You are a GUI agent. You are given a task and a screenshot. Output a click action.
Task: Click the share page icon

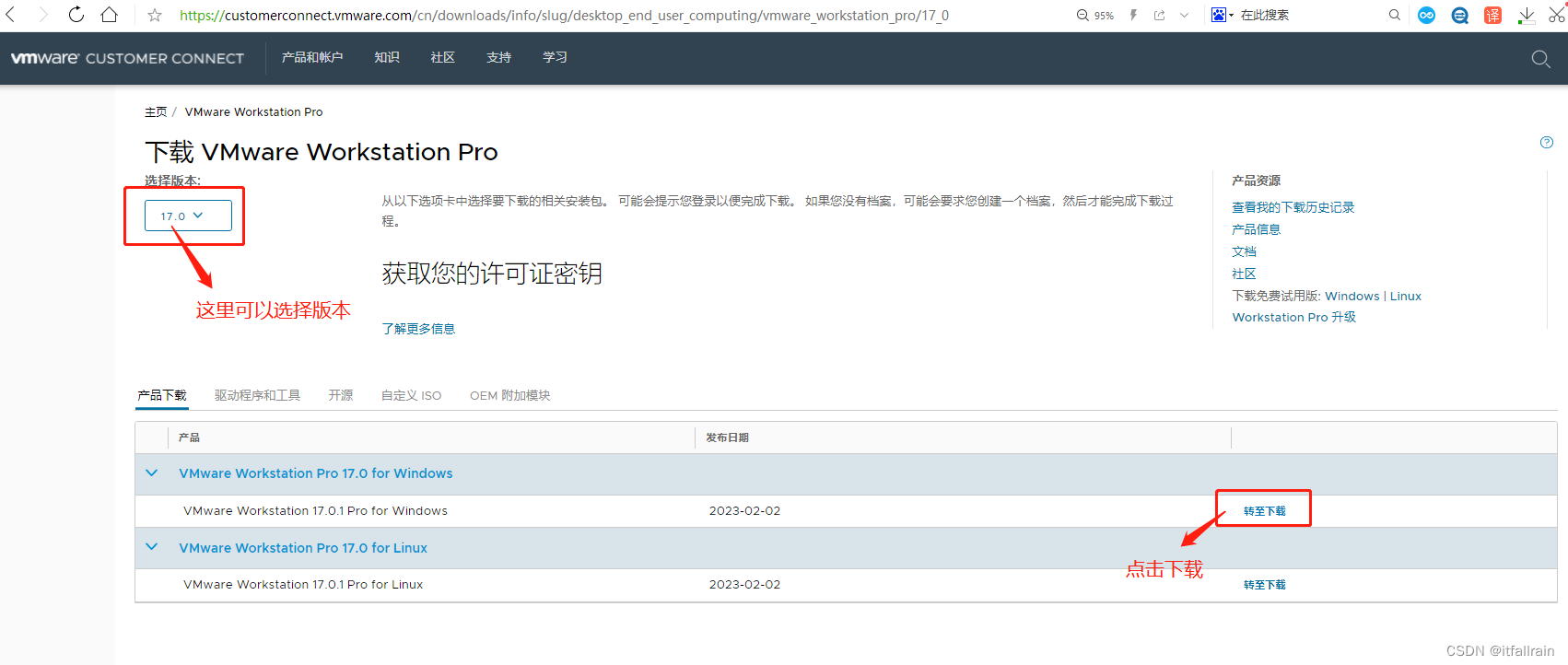(x=1159, y=15)
